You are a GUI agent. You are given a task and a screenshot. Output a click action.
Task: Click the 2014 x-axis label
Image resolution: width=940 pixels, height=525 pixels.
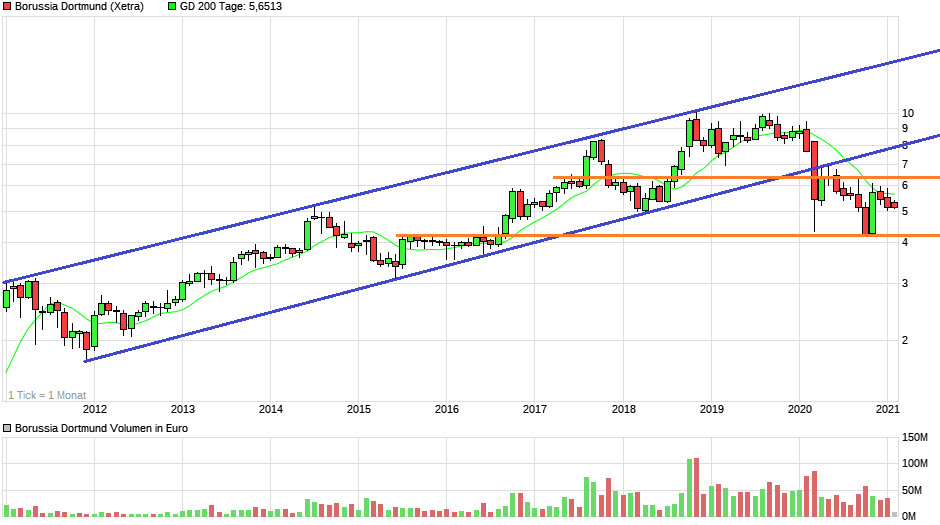[x=271, y=409]
